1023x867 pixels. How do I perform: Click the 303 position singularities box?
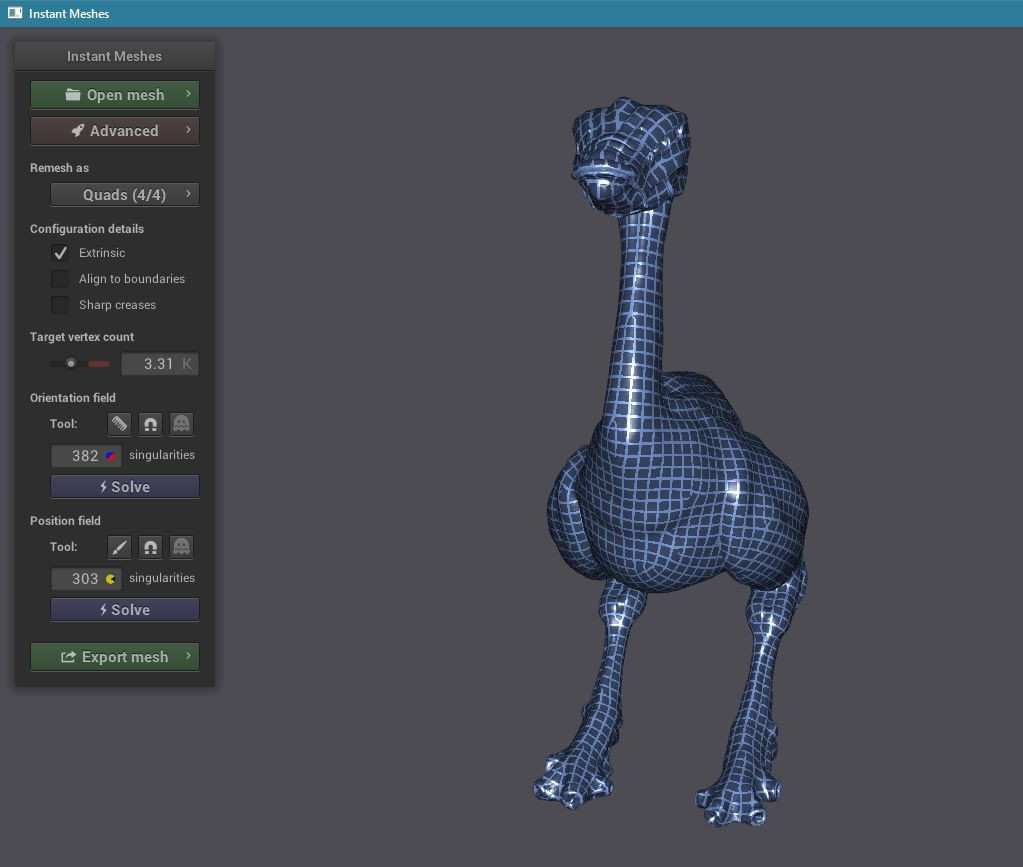pyautogui.click(x=86, y=578)
